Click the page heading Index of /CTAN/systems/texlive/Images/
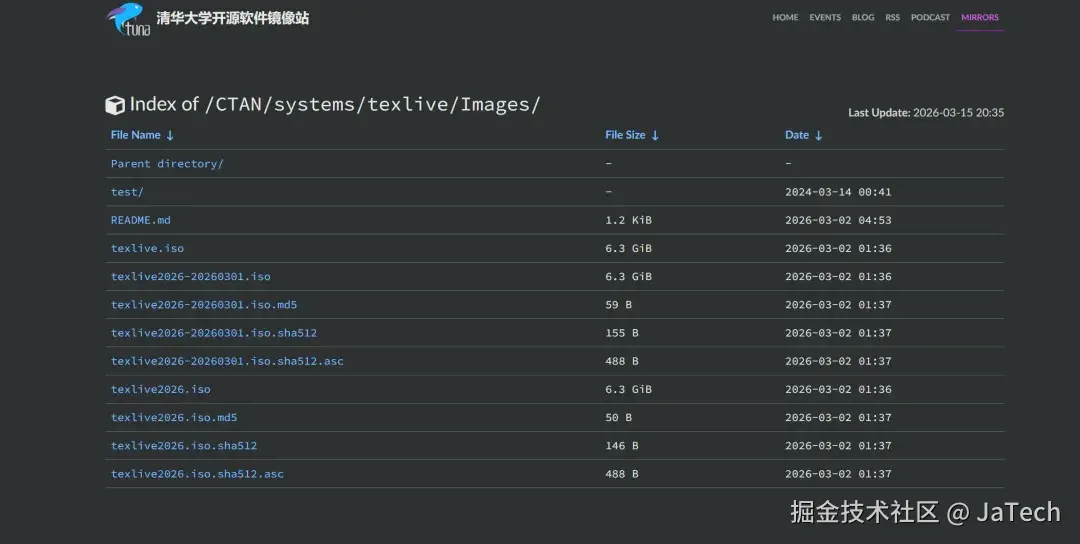This screenshot has height=544, width=1080. pyautogui.click(x=335, y=105)
